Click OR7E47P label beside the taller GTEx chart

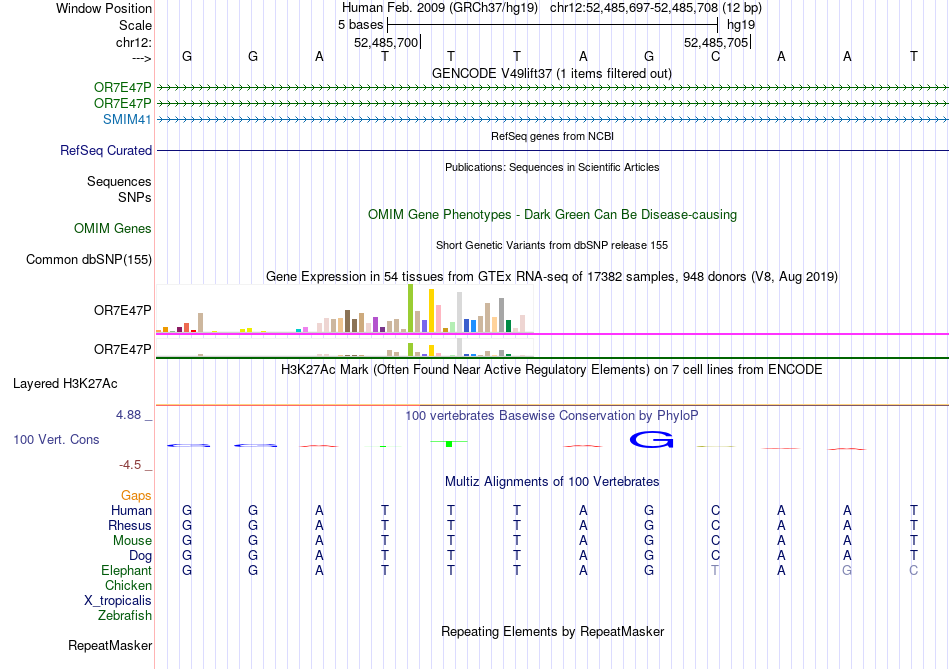click(x=122, y=310)
